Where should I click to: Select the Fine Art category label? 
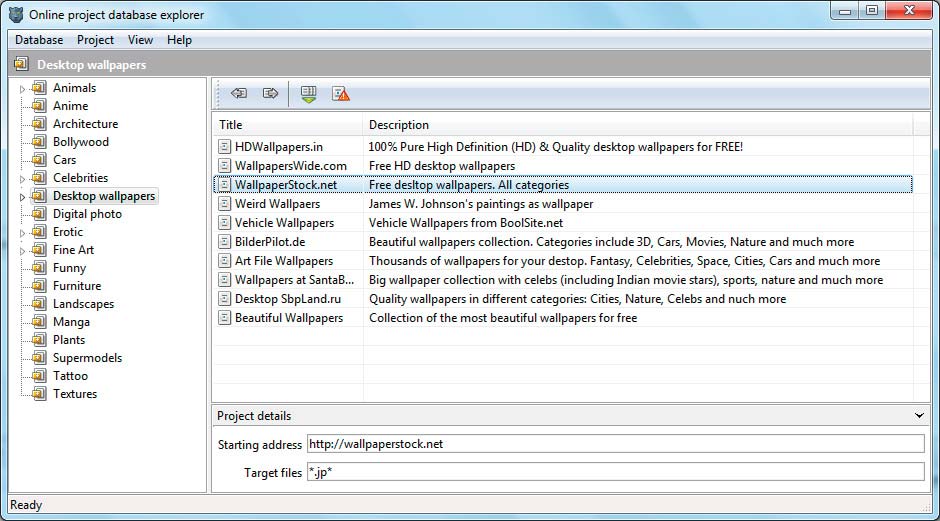(x=73, y=249)
